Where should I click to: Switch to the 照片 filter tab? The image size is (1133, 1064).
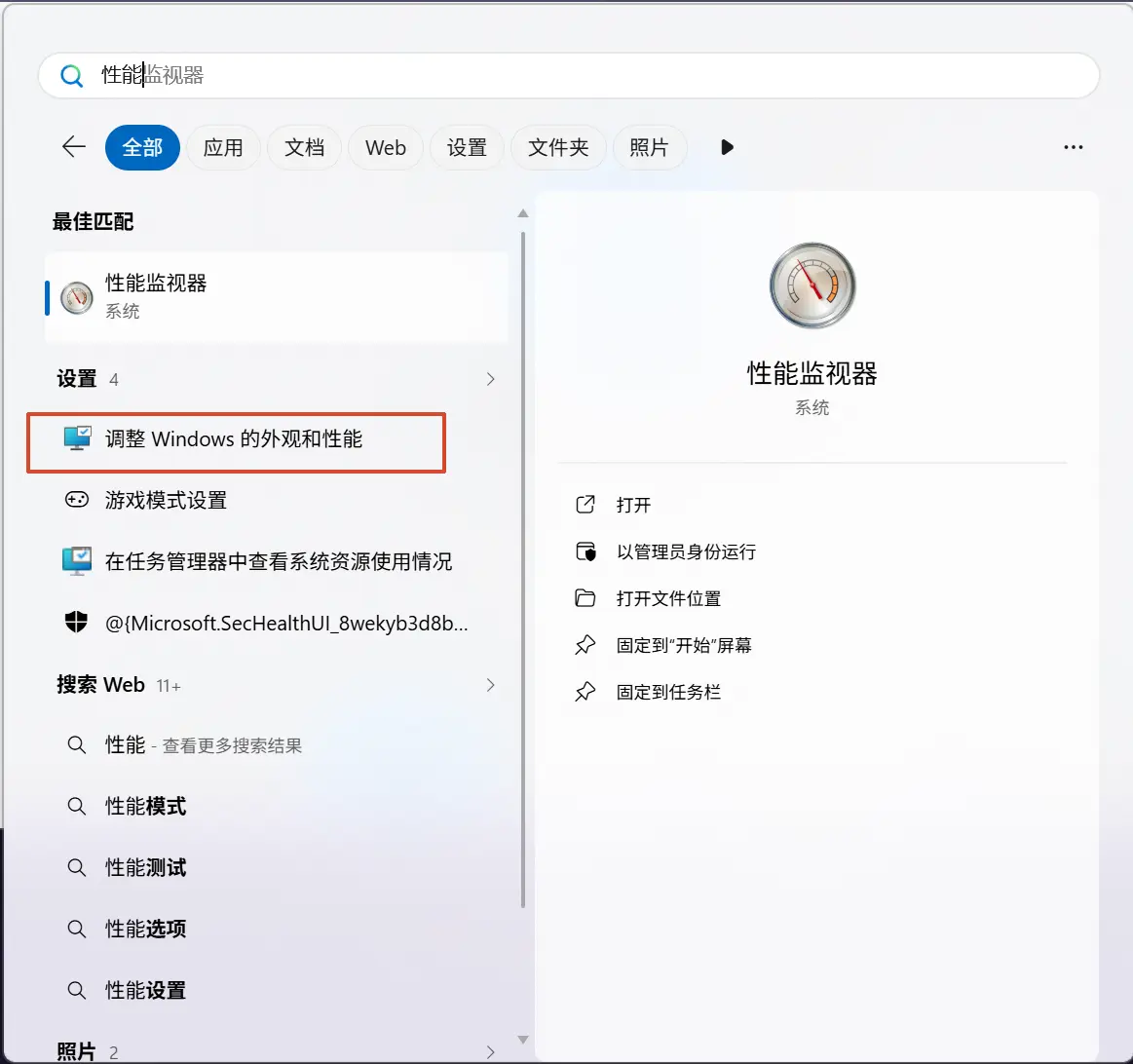pyautogui.click(x=649, y=147)
